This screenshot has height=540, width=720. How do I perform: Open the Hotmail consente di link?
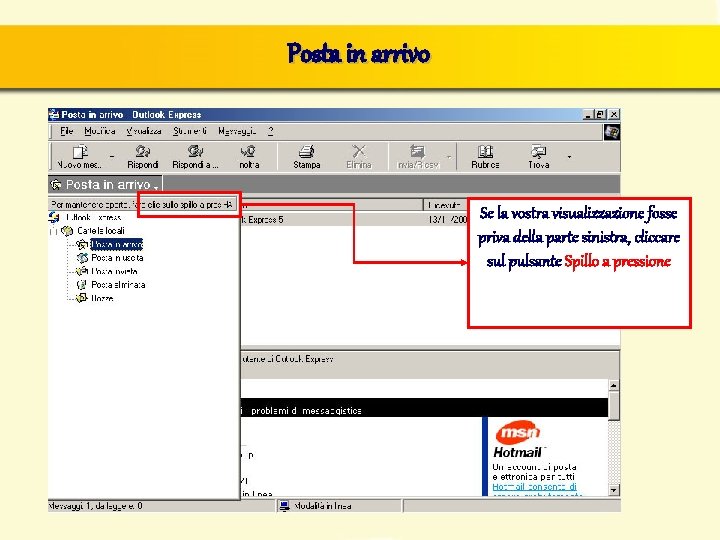click(534, 487)
